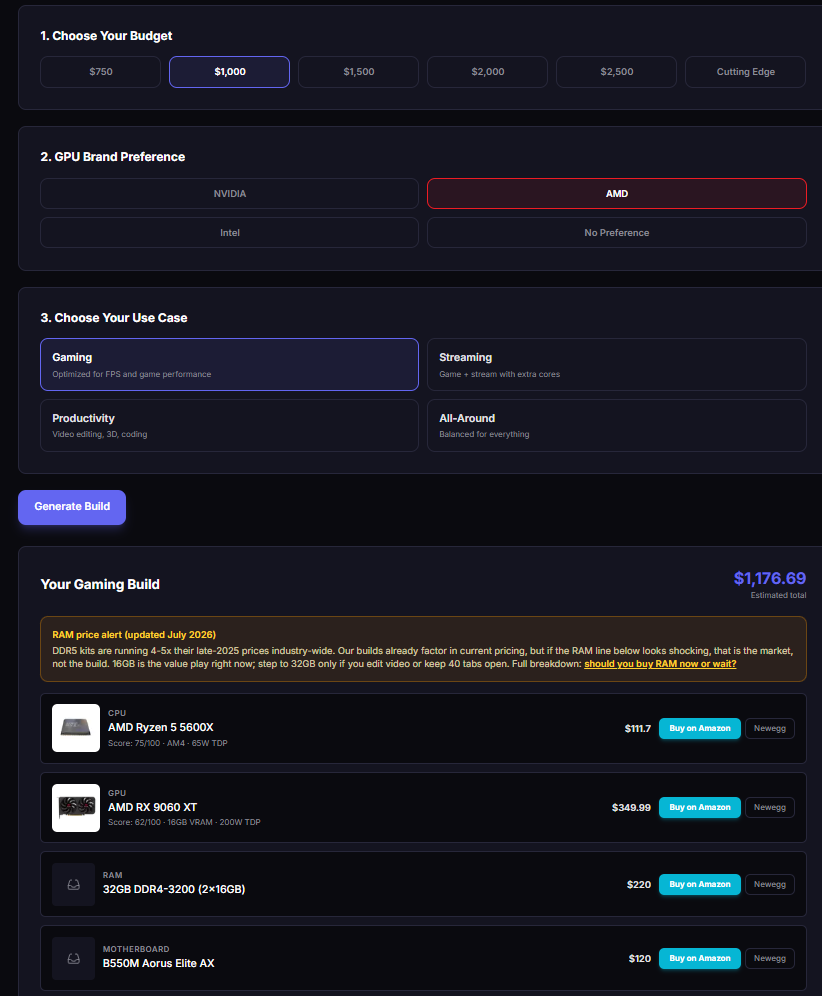This screenshot has height=996, width=822.
Task: Select NVIDIA as GPU brand
Action: pyautogui.click(x=229, y=194)
